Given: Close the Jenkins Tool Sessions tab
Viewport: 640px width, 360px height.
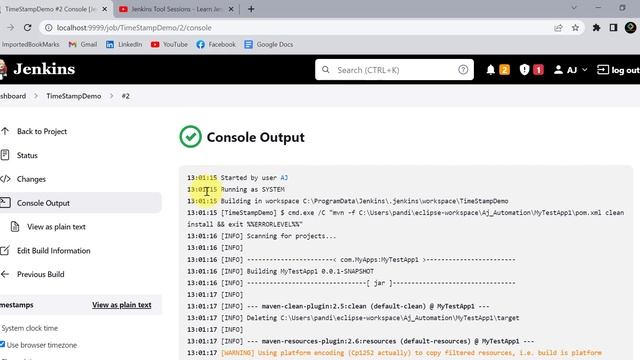Looking at the screenshot, I should click(231, 9).
